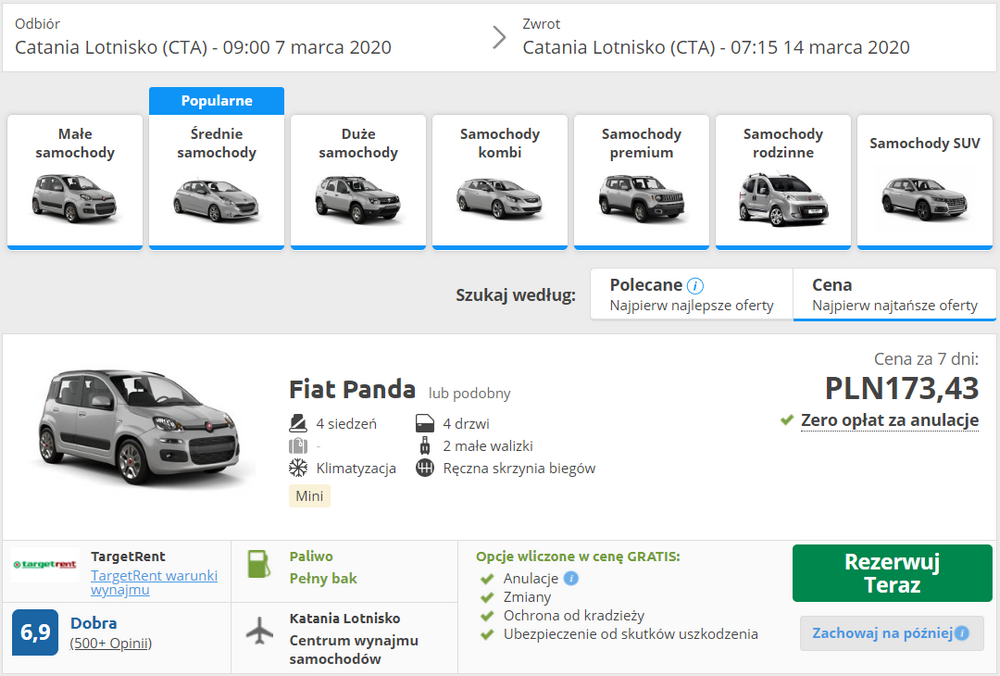Image resolution: width=1000 pixels, height=676 pixels.
Task: Click Zero opłat za anulacje link
Action: point(889,420)
